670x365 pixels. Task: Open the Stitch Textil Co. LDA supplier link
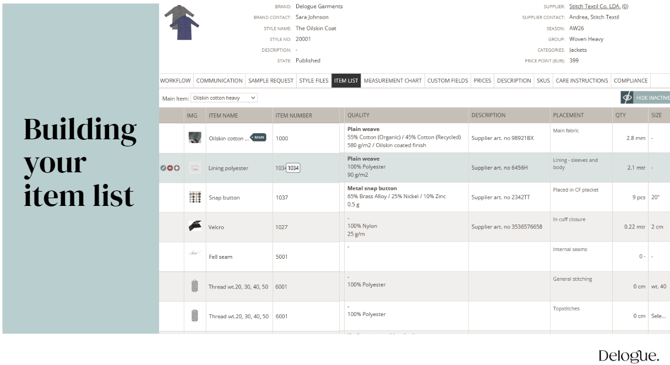tap(599, 6)
